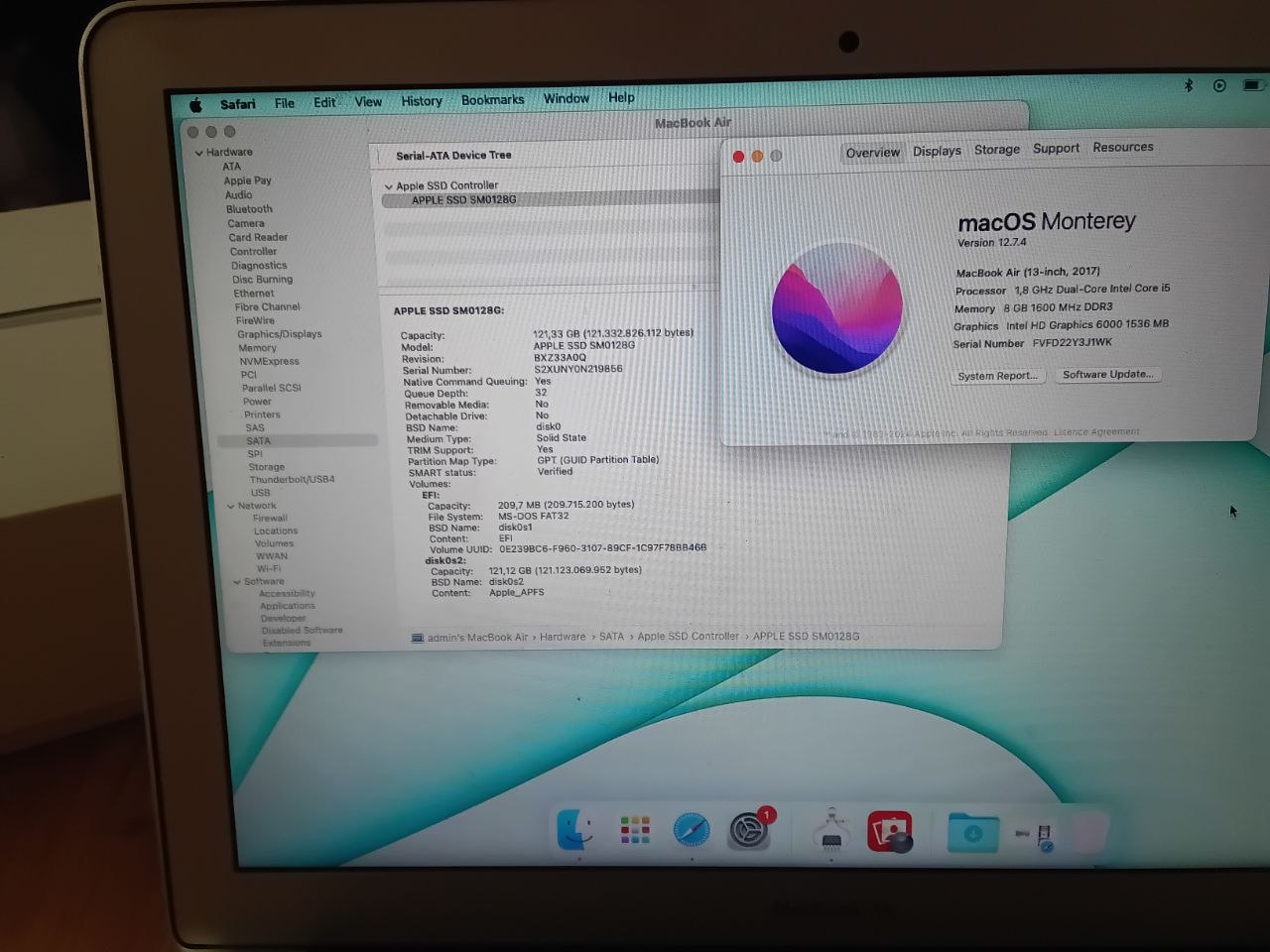Open the Bookmarks menu
This screenshot has width=1270, height=952.
[x=492, y=100]
